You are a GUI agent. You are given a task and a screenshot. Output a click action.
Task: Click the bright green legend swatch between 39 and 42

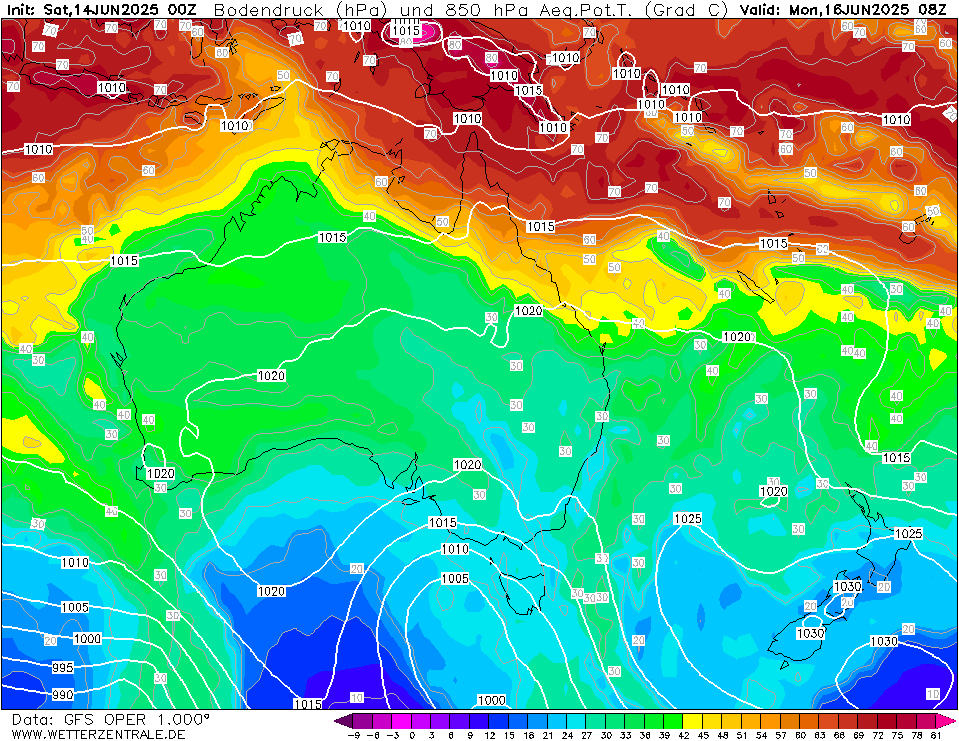(673, 721)
